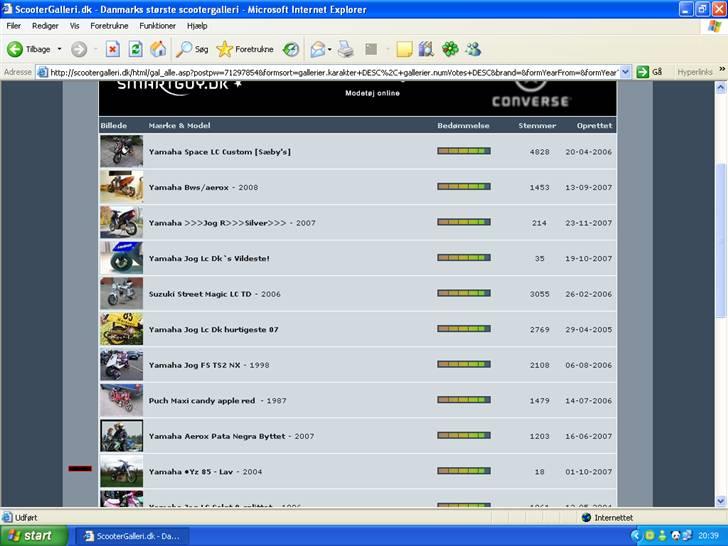
Task: Click rating bar of Yamaha Space LC Custom
Action: click(x=464, y=151)
